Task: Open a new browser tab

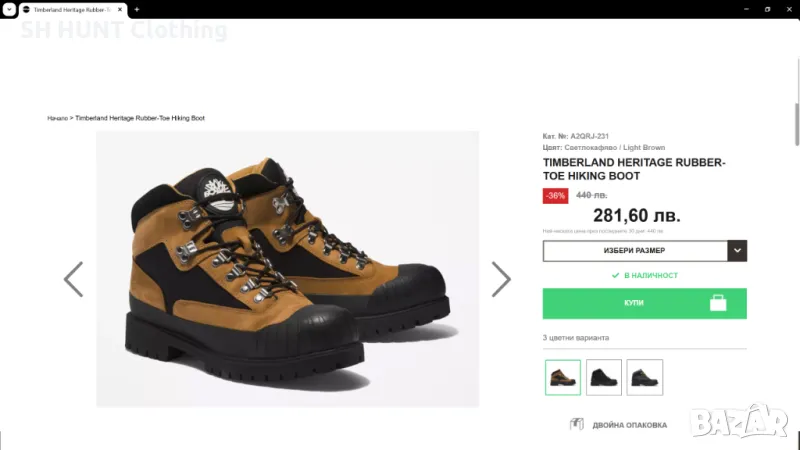Action: point(137,9)
